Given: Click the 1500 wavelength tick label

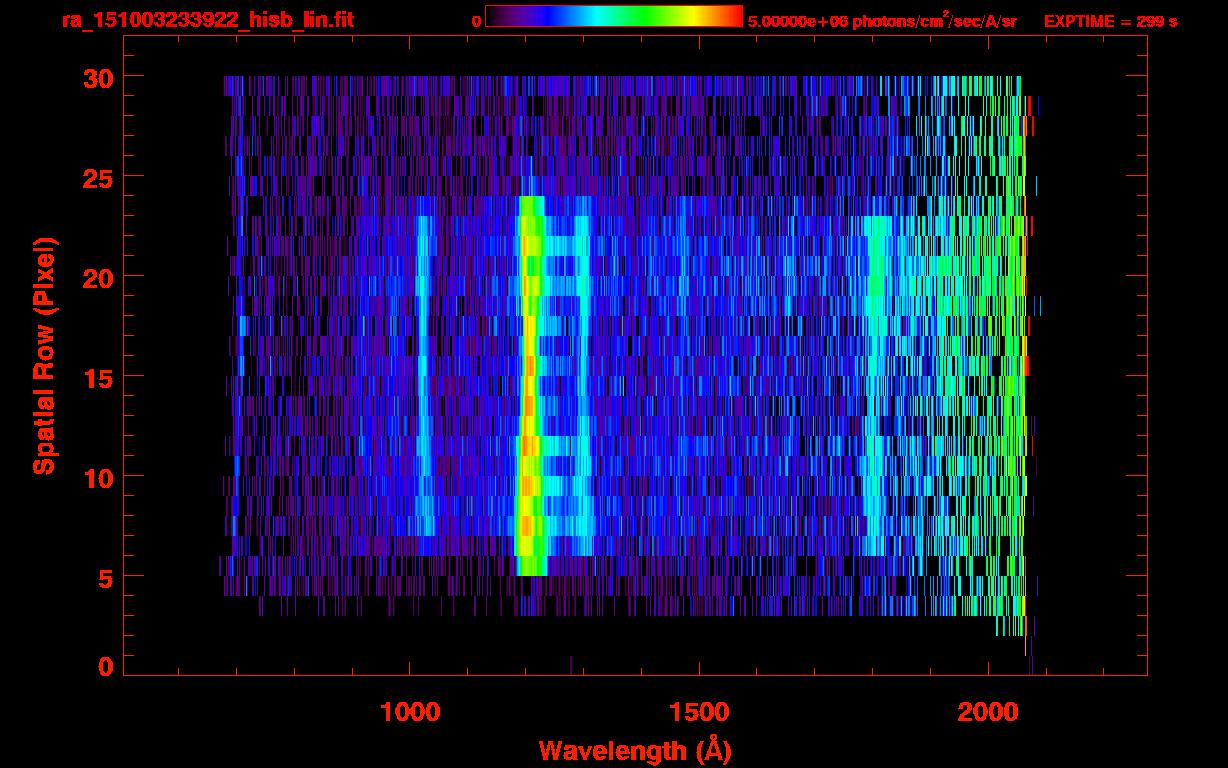Looking at the screenshot, I should [699, 712].
